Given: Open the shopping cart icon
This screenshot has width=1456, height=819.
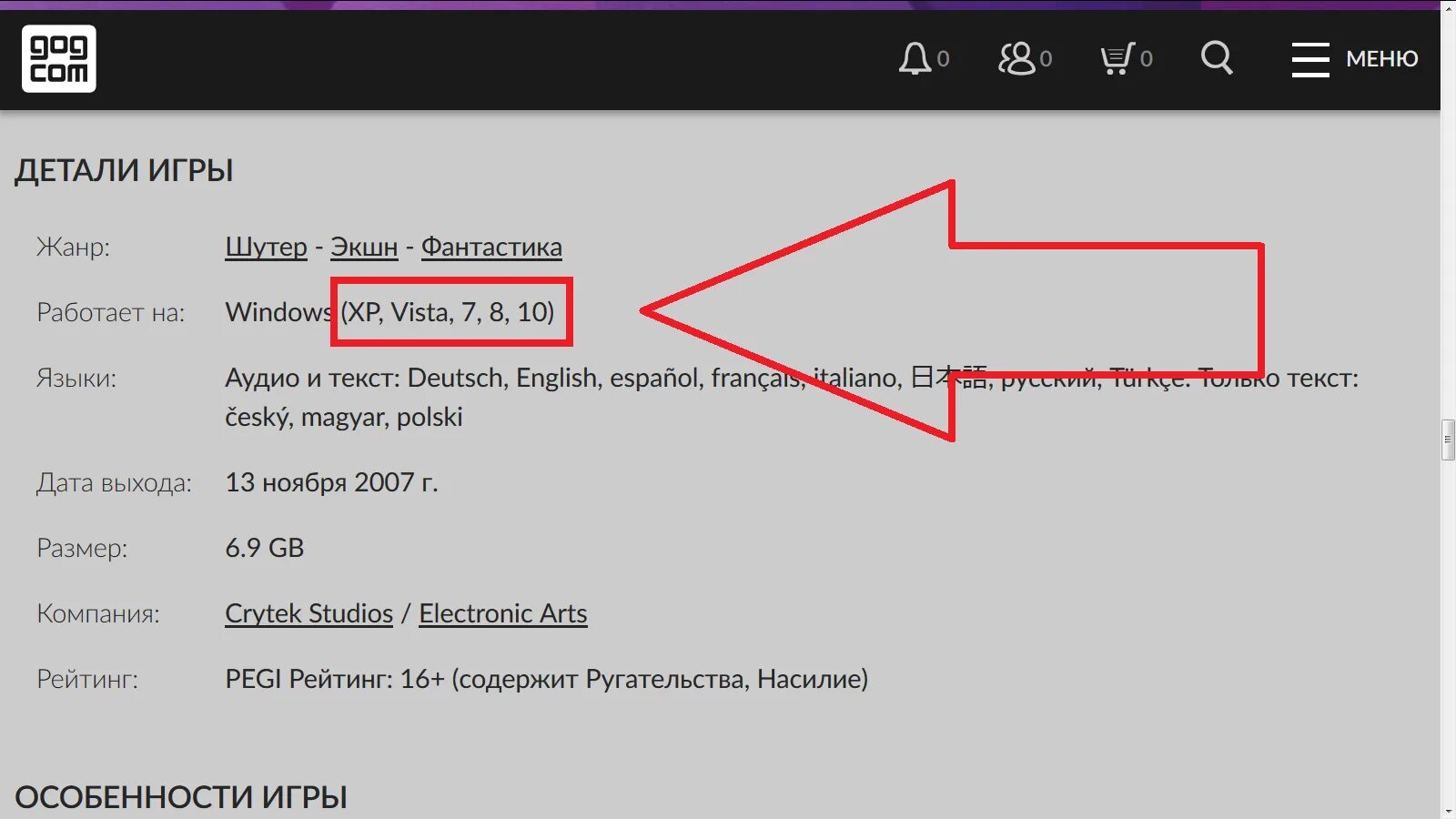Looking at the screenshot, I should 1117,59.
